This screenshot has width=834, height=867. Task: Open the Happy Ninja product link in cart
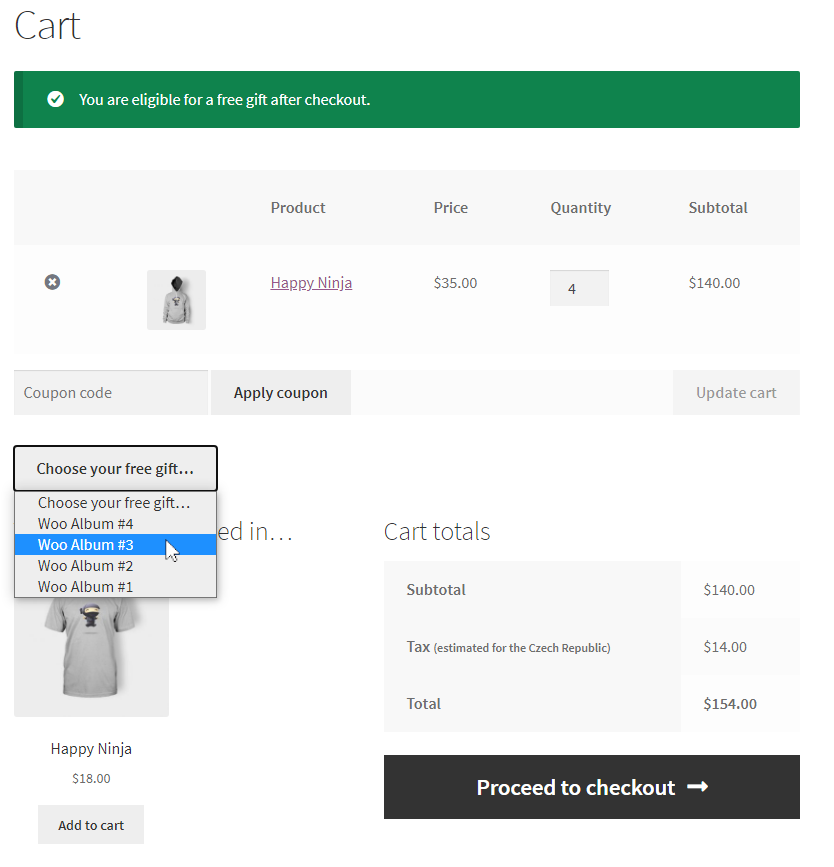click(311, 283)
